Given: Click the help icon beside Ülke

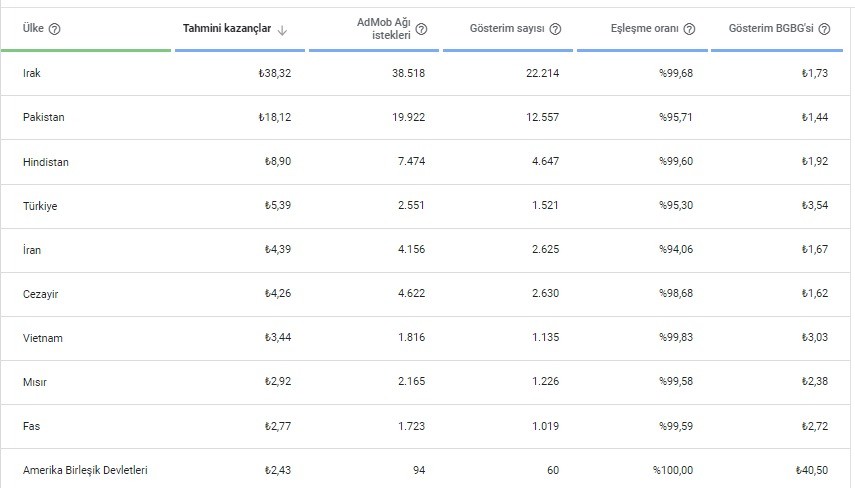Looking at the screenshot, I should (x=55, y=29).
